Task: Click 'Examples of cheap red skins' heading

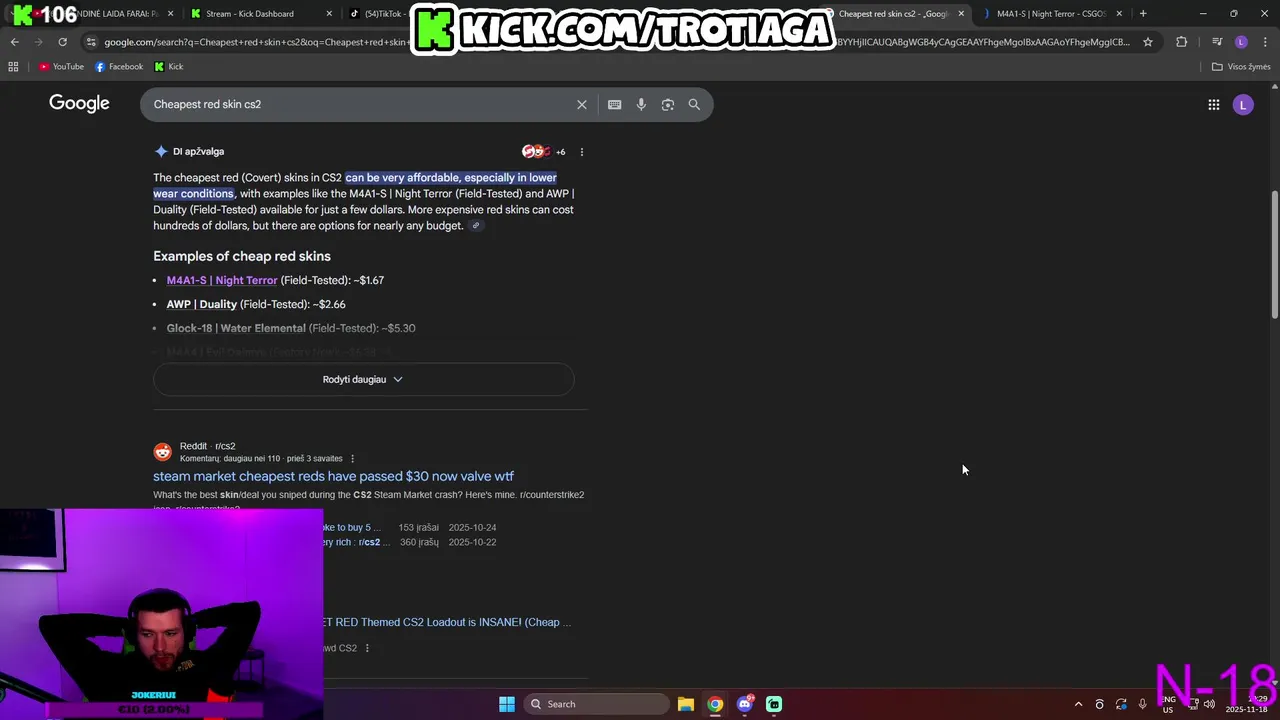Action: pyautogui.click(x=242, y=257)
